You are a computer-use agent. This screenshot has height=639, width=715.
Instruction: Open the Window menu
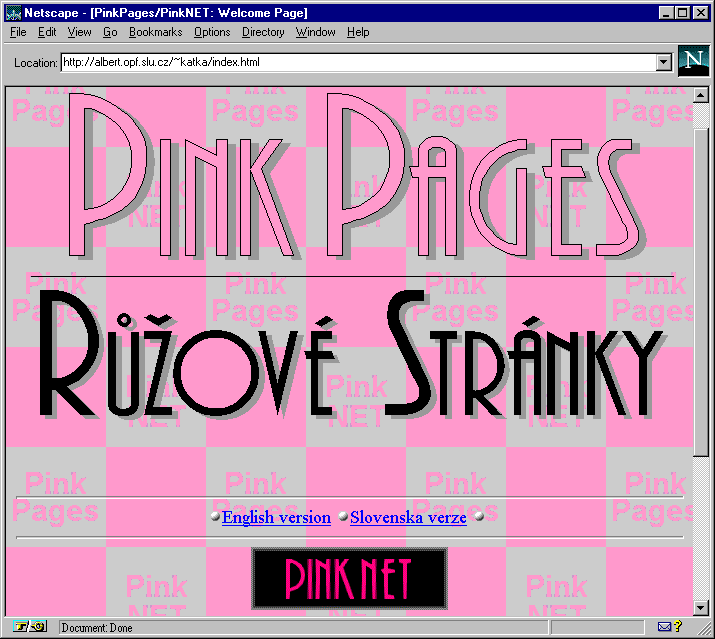(316, 32)
